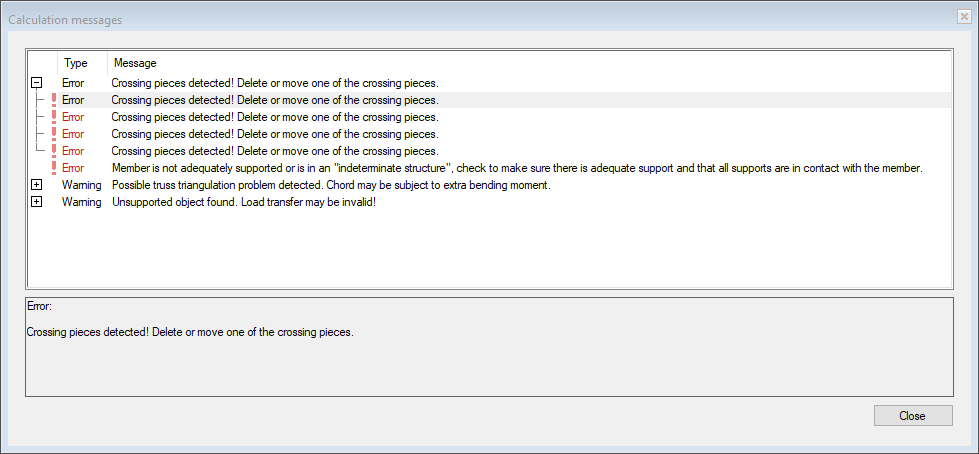Click red exclamation icon of second child error
This screenshot has width=979, height=454.
(53, 117)
